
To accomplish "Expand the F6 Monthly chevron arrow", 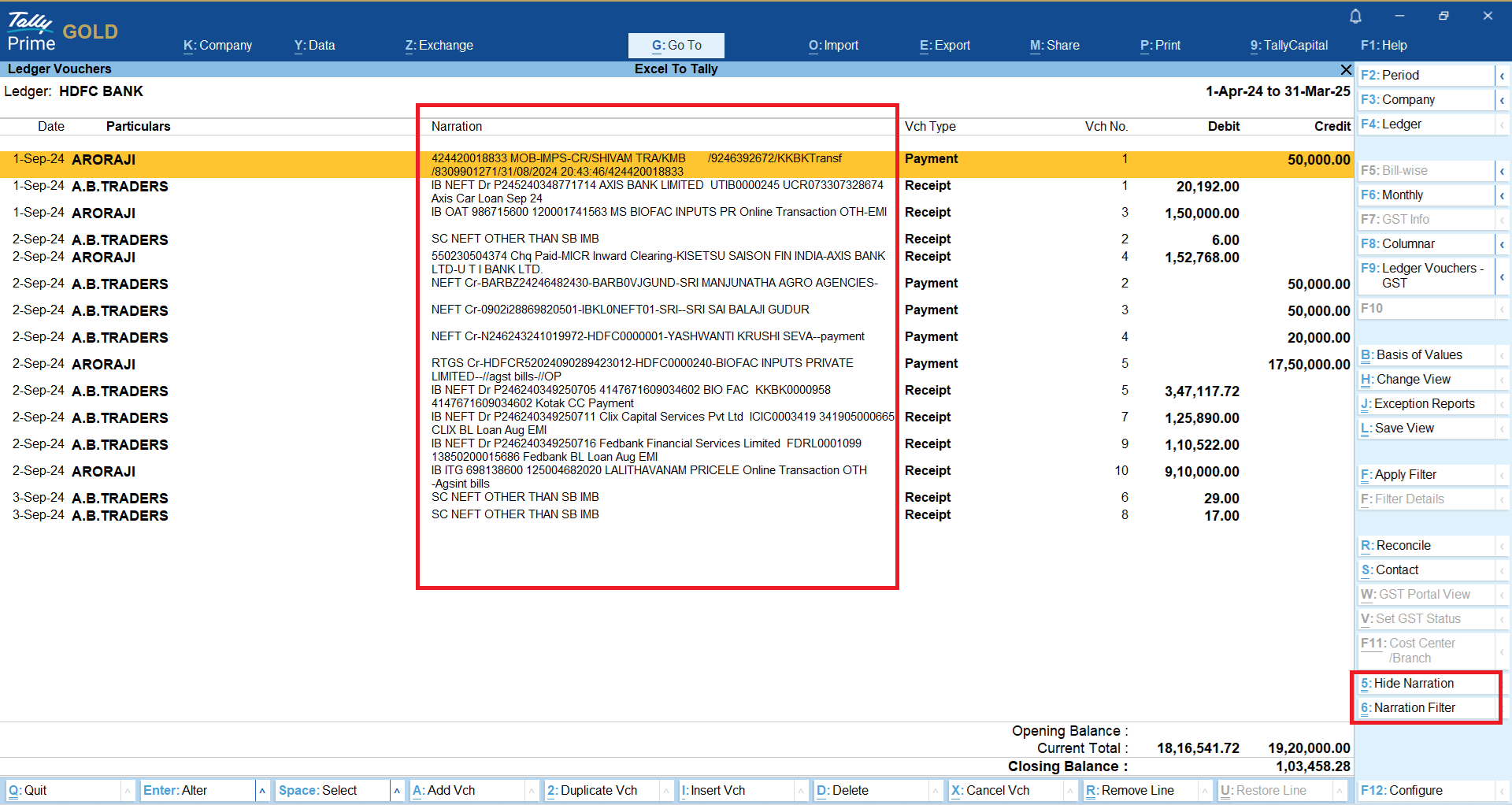I will [1502, 195].
